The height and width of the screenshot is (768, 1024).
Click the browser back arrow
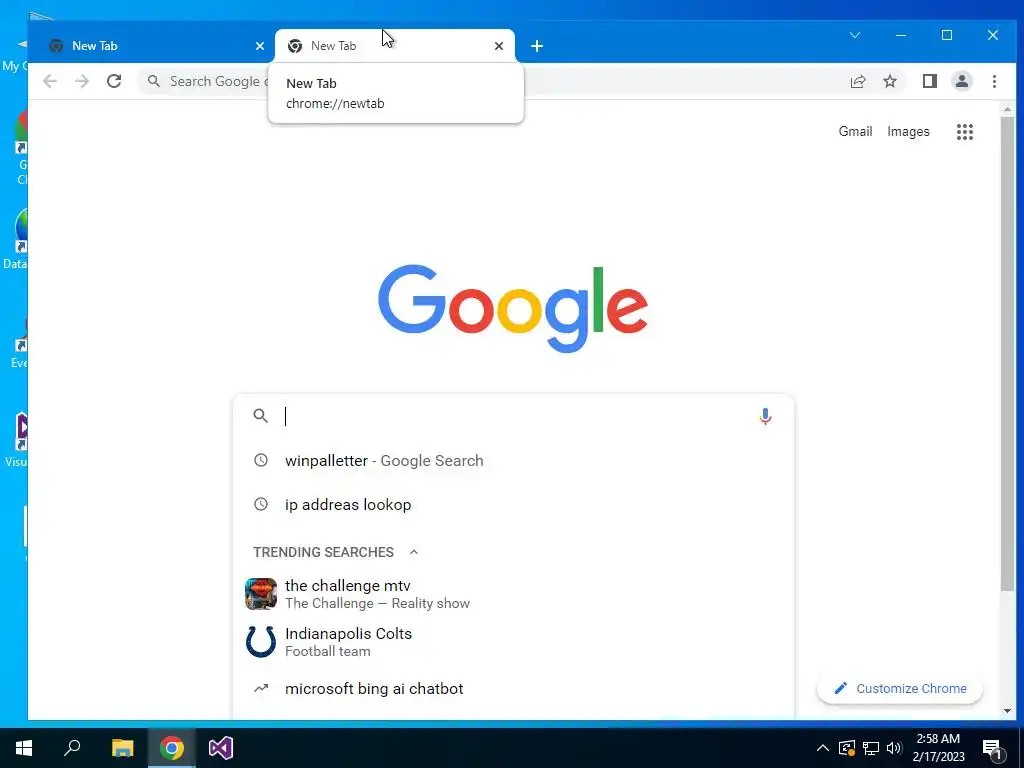(50, 81)
